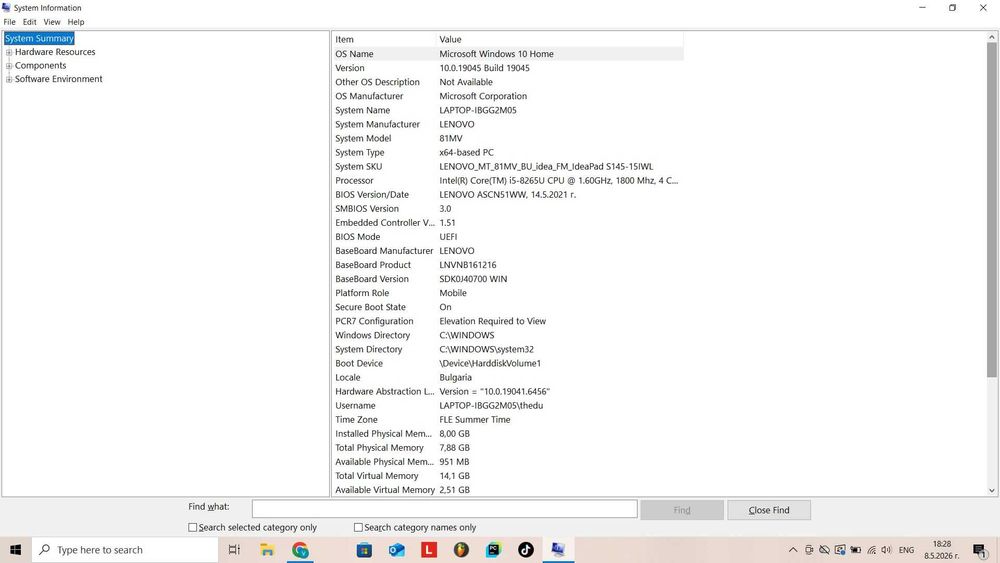Click the search magnifier icon in the taskbar
The image size is (1000, 563).
(x=45, y=550)
